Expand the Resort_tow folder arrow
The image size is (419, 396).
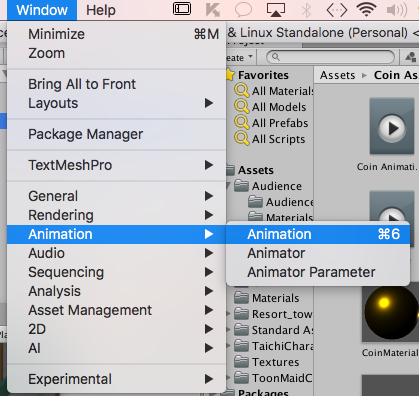229,314
